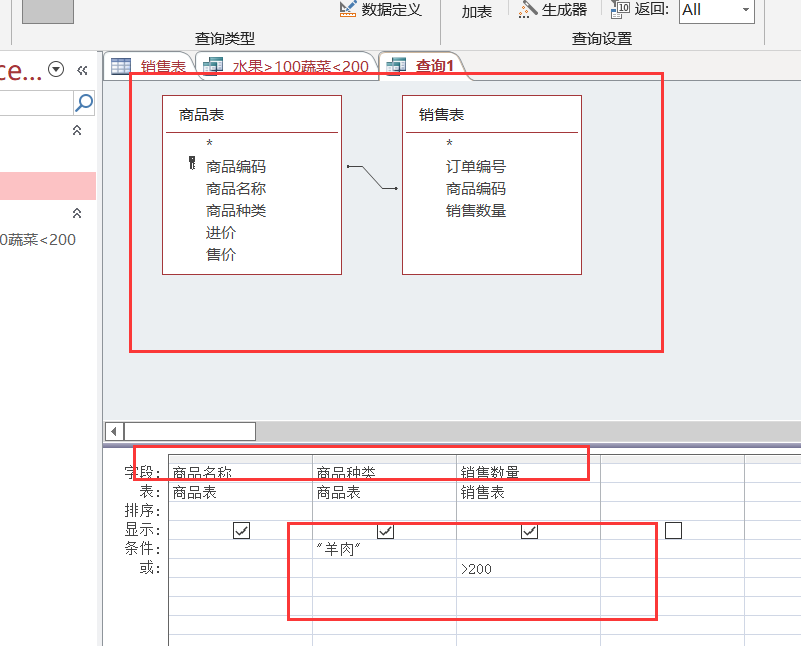Click the search magnifier in navigation pane
This screenshot has height=646, width=801.
click(85, 103)
